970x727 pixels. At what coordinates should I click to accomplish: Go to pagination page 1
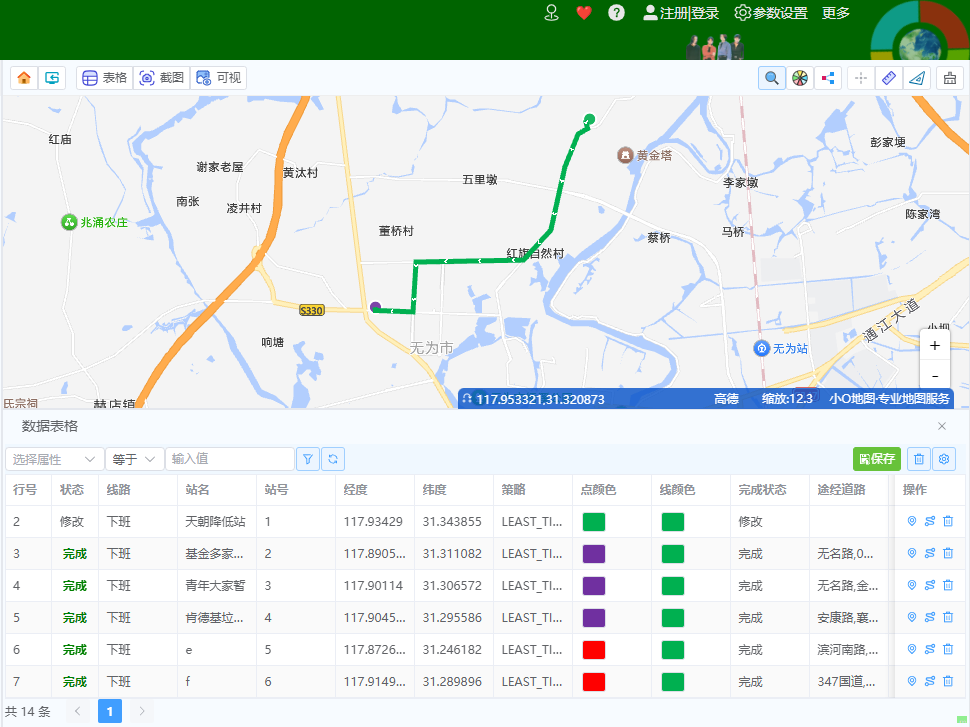(x=109, y=711)
